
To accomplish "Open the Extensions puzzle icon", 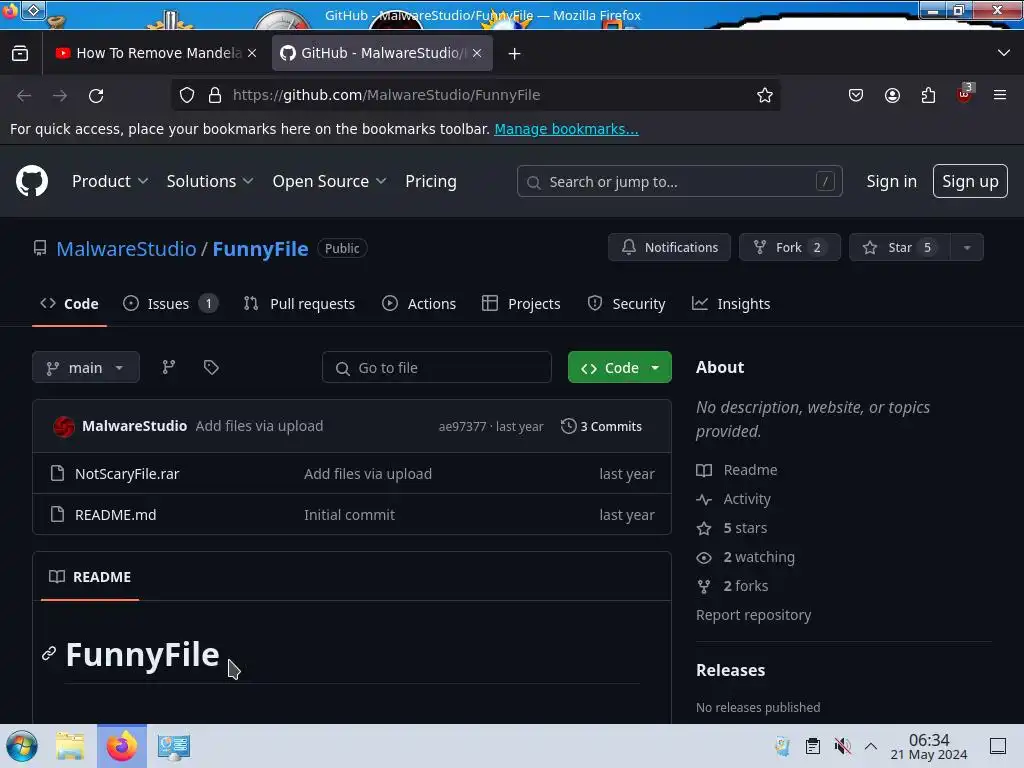I will [x=928, y=95].
